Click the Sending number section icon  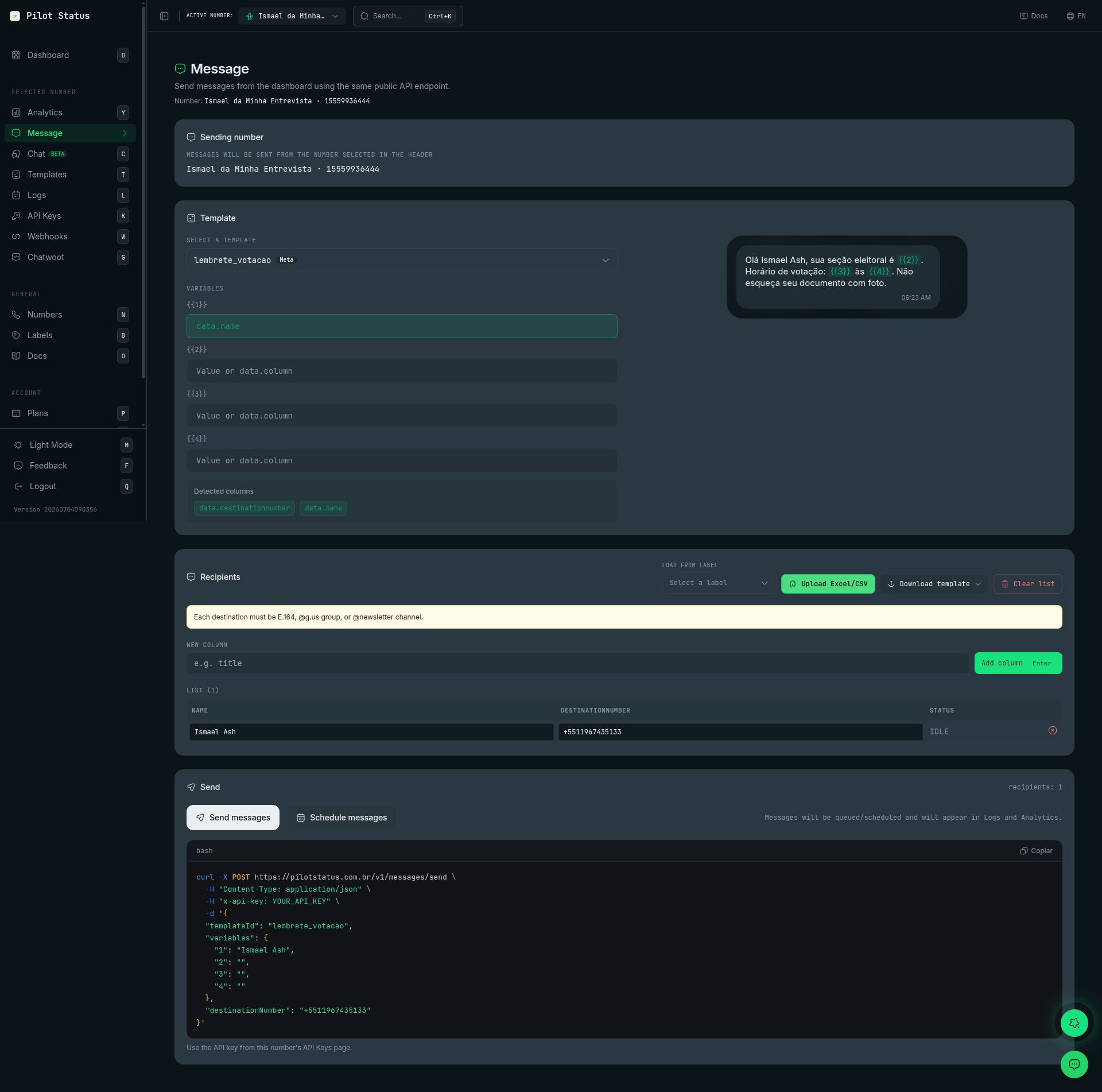click(191, 137)
